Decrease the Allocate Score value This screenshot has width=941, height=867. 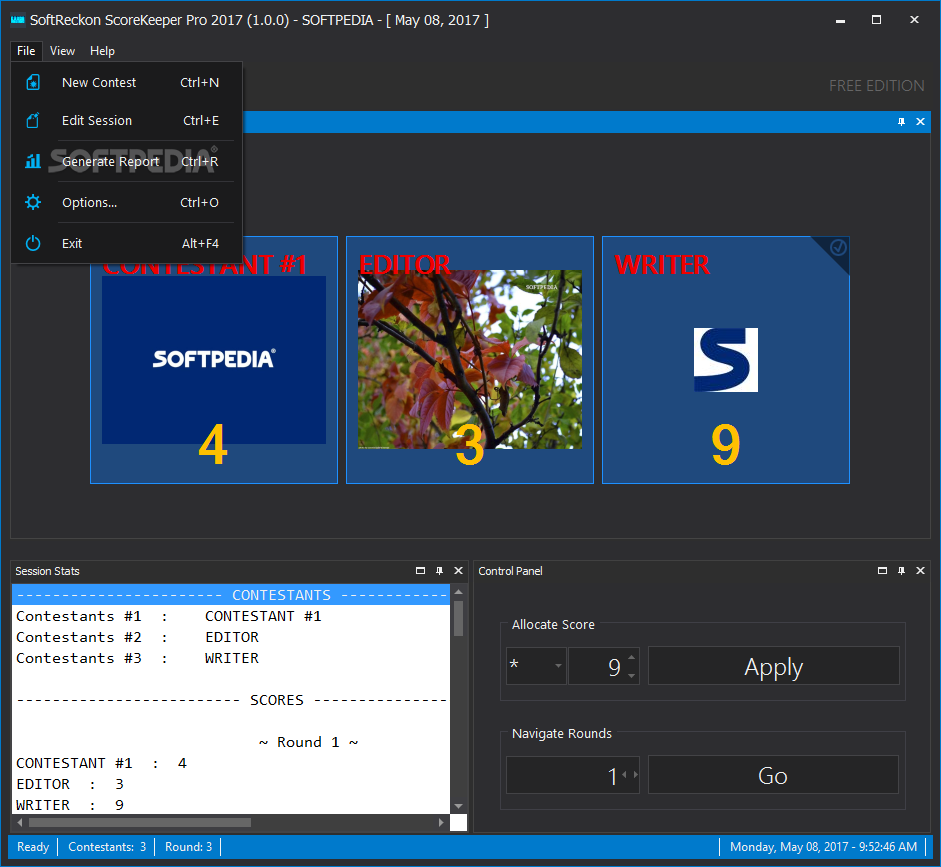[x=631, y=676]
